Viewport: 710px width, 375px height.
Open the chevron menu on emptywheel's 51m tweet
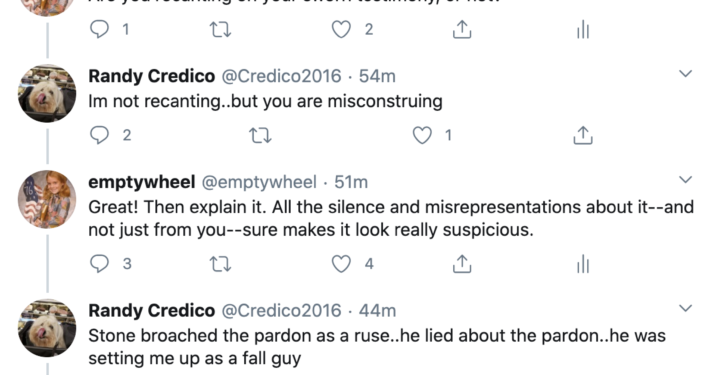click(x=686, y=179)
